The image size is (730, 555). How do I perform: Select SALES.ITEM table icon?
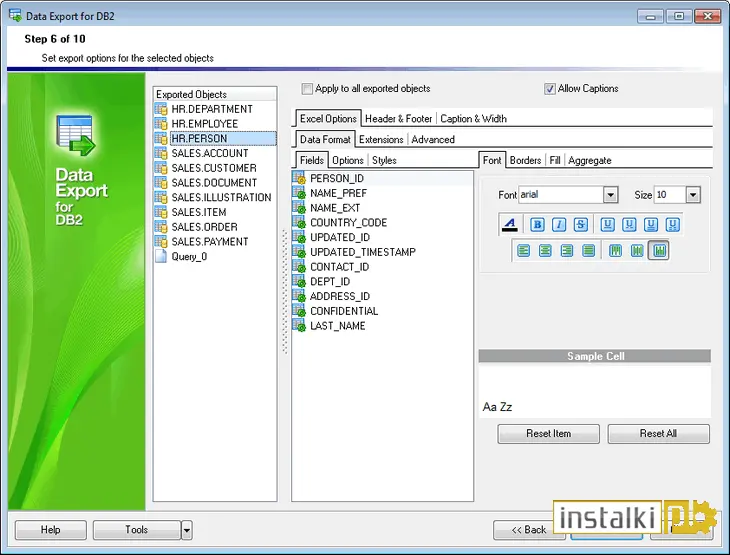click(x=161, y=212)
